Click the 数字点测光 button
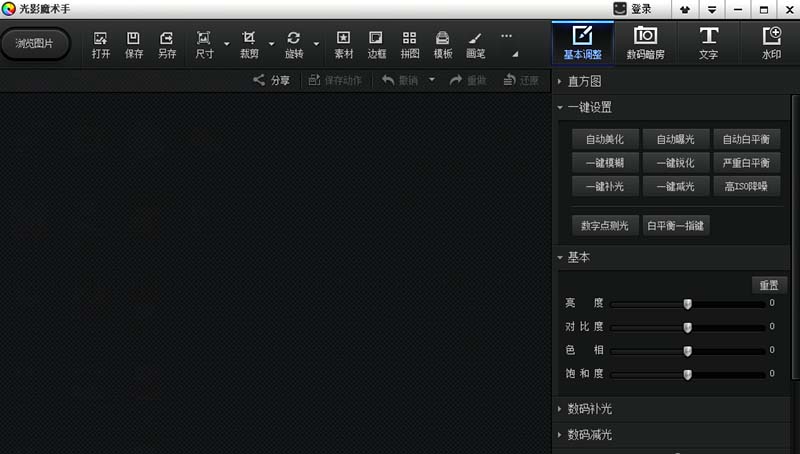 tap(605, 225)
